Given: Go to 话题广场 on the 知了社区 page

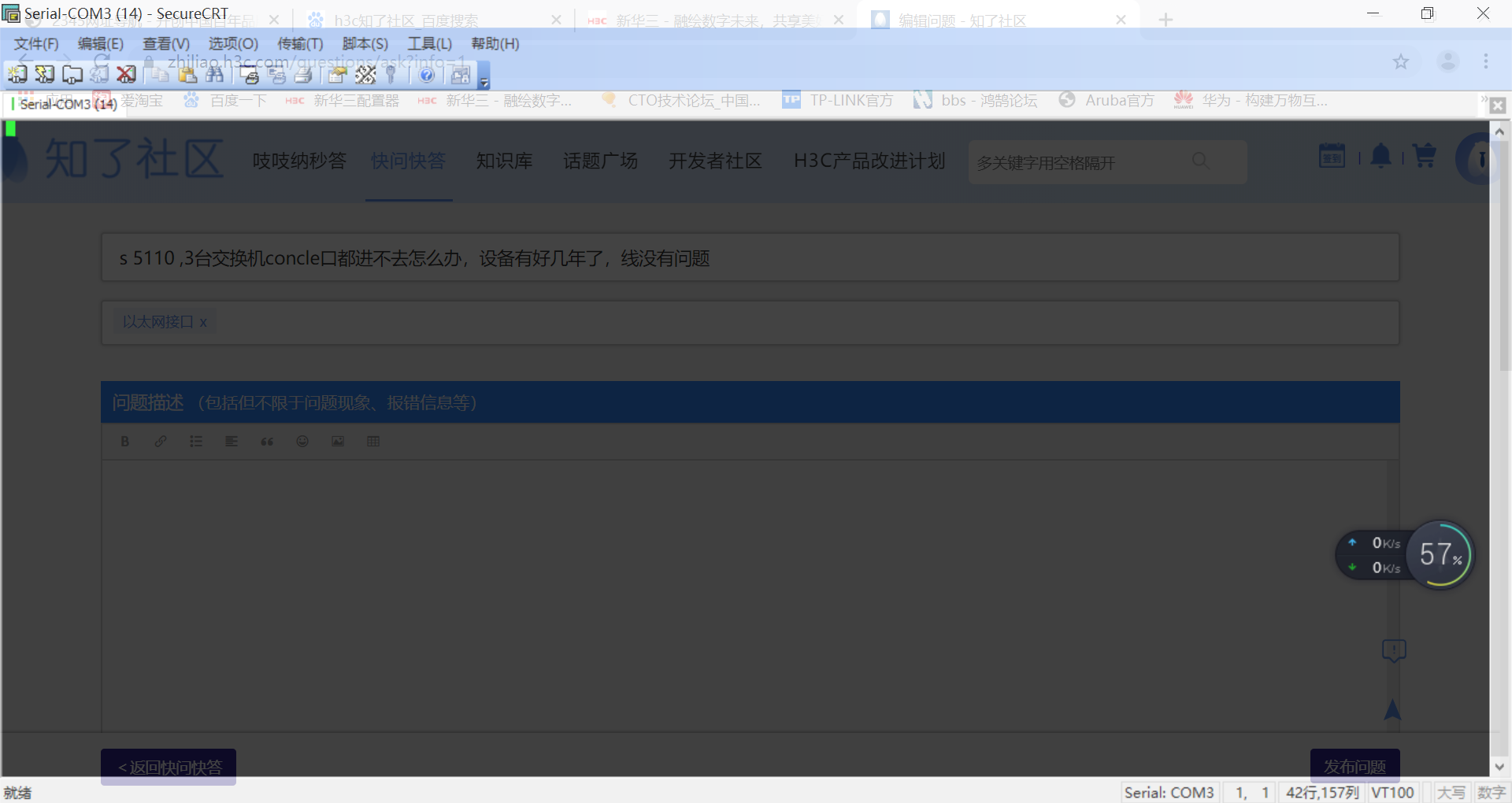Looking at the screenshot, I should 601,161.
